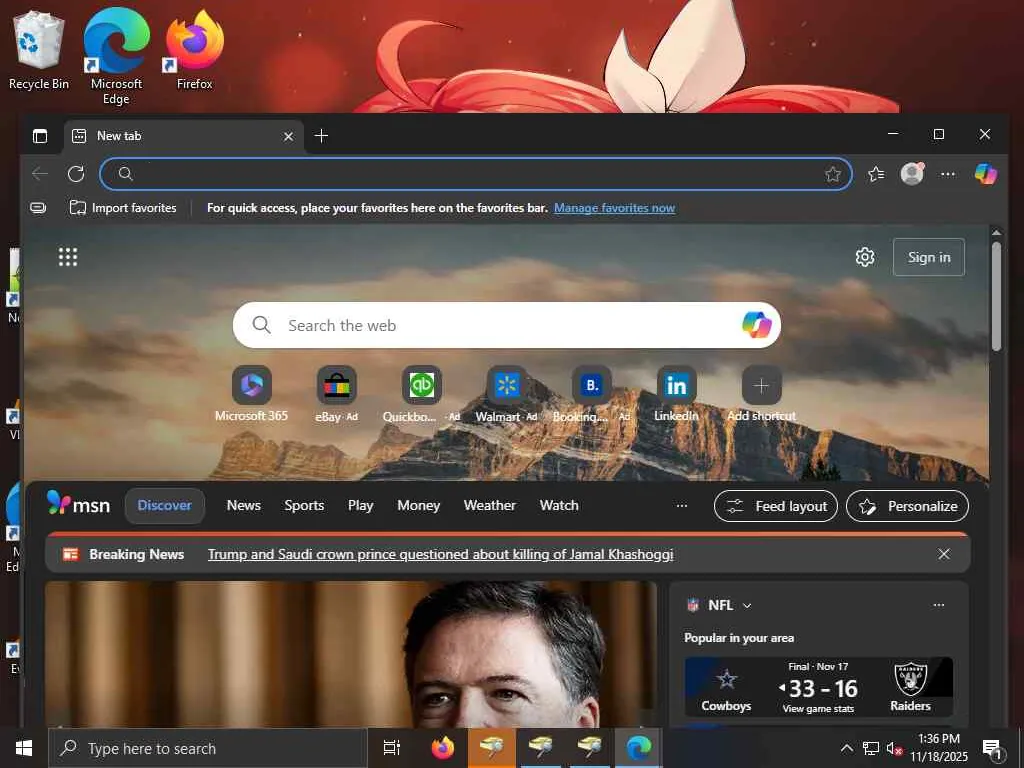
Task: Open Cowboys vs Raiders View game stats
Action: pyautogui.click(x=818, y=709)
